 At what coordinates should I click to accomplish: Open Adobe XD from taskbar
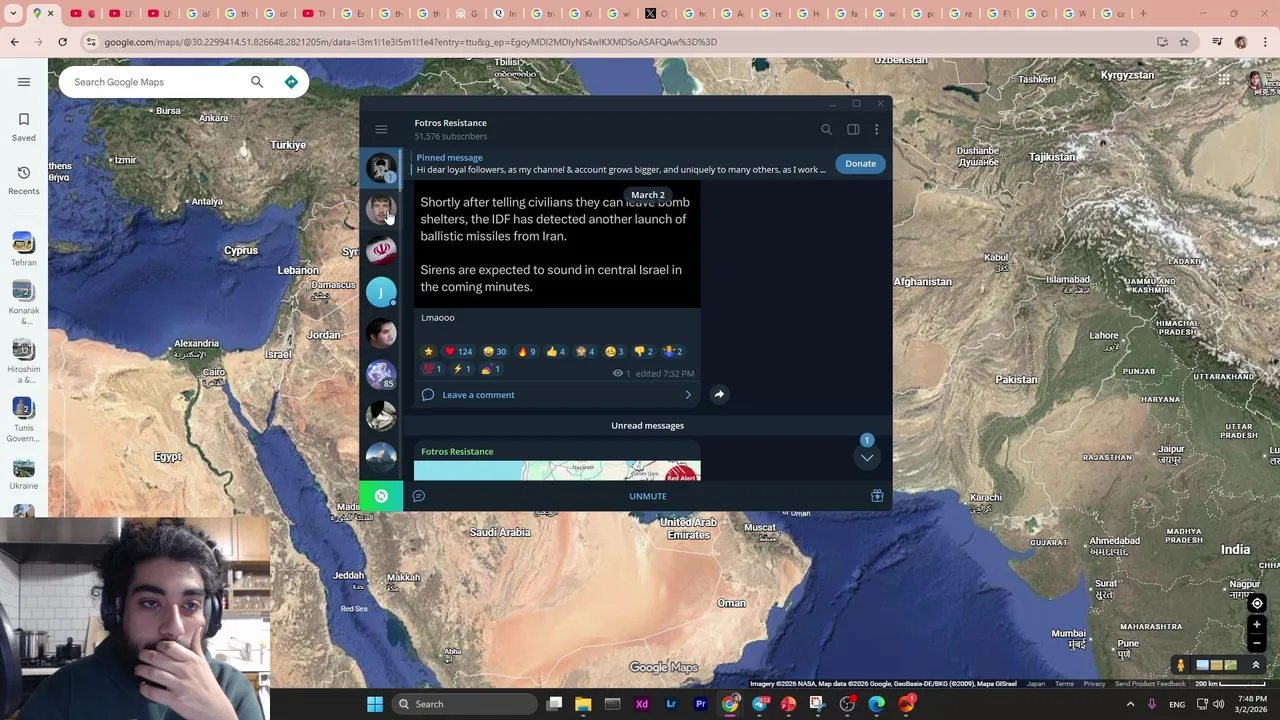(642, 704)
